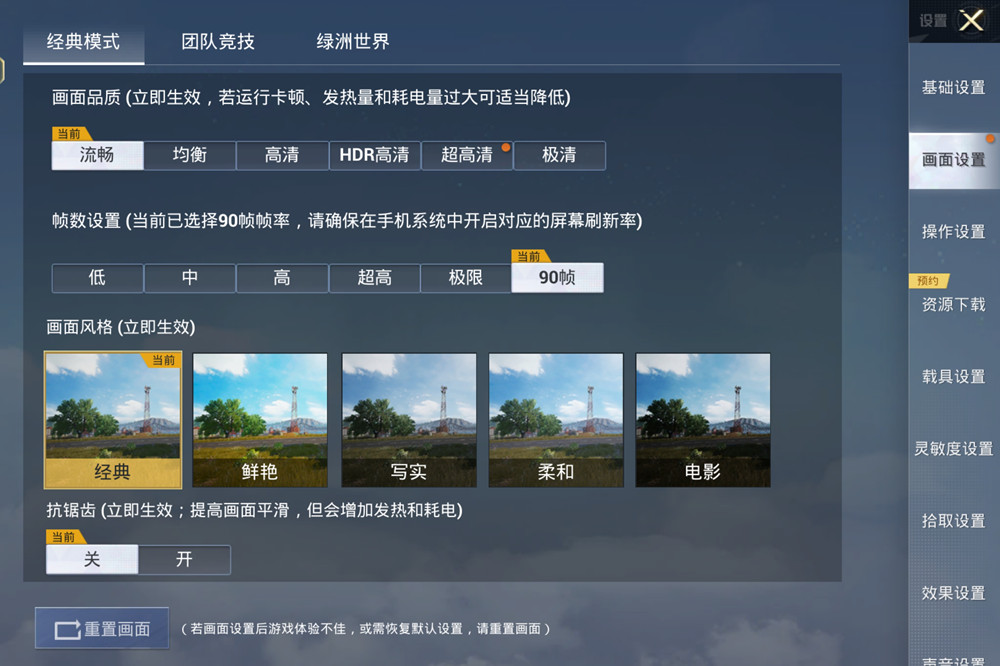
Task: Open the 绿洲世界 tab
Action: (353, 41)
